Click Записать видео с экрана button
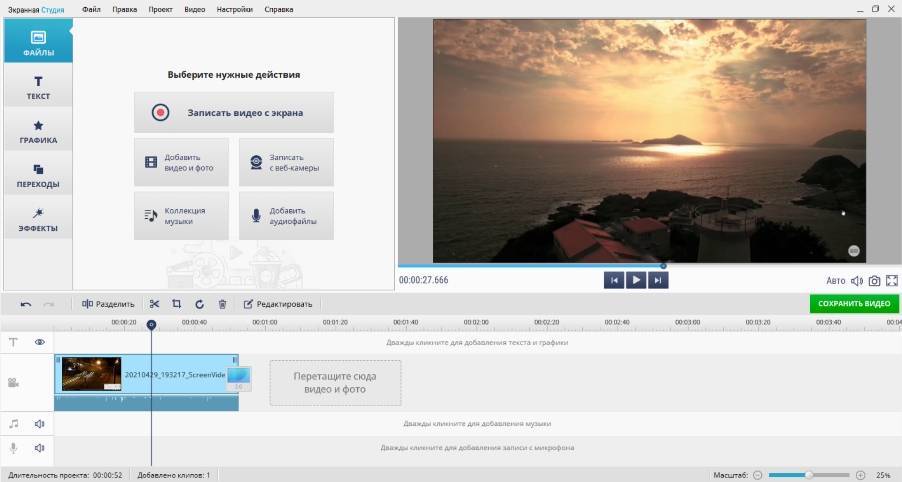Viewport: 902px width, 482px height. click(234, 113)
